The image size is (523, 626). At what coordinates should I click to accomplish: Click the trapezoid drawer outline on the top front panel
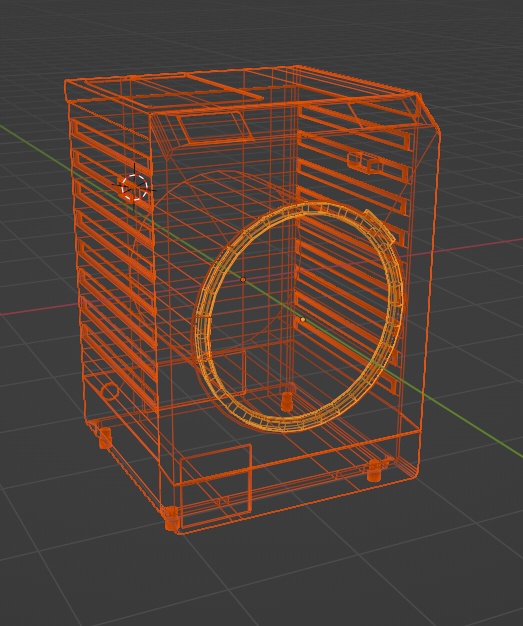[x=214, y=127]
